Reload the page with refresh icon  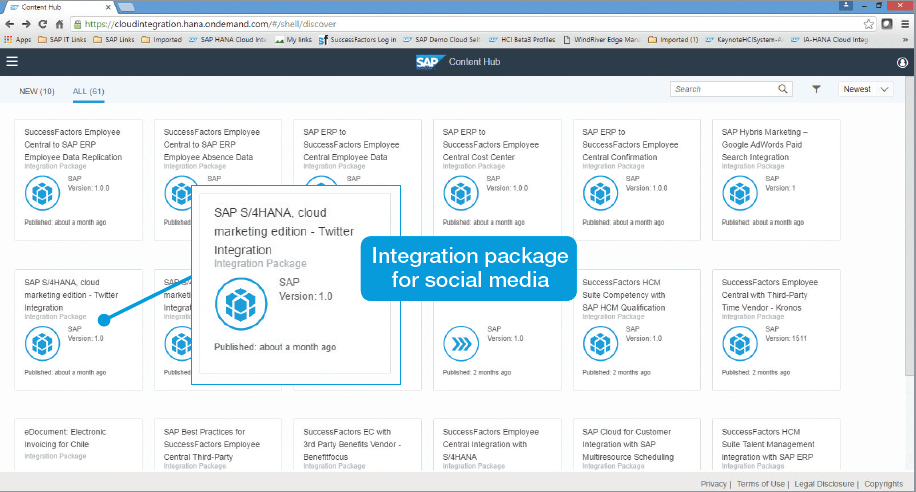point(43,24)
